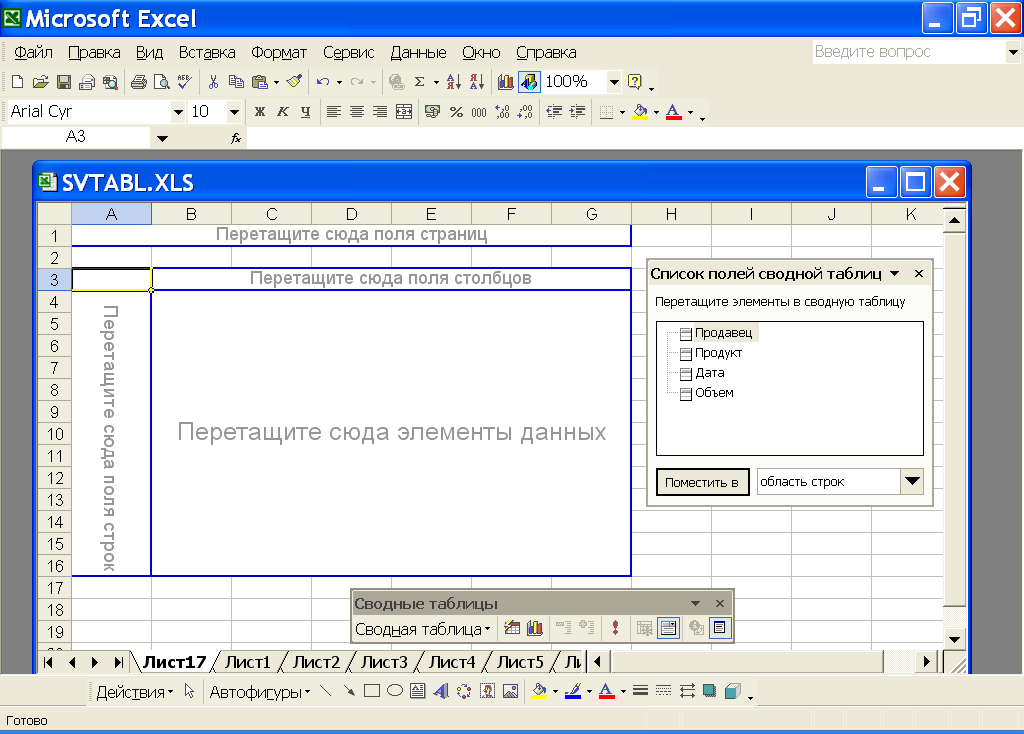Open Print Preview from the toolbar

pyautogui.click(x=161, y=82)
